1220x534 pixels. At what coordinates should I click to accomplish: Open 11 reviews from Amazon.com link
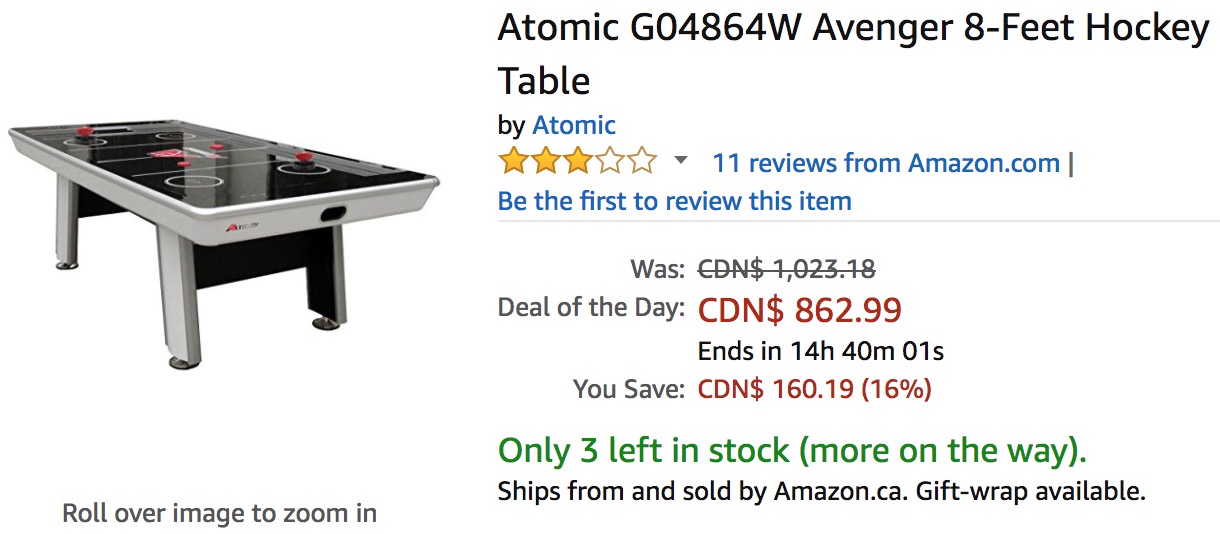click(x=886, y=163)
